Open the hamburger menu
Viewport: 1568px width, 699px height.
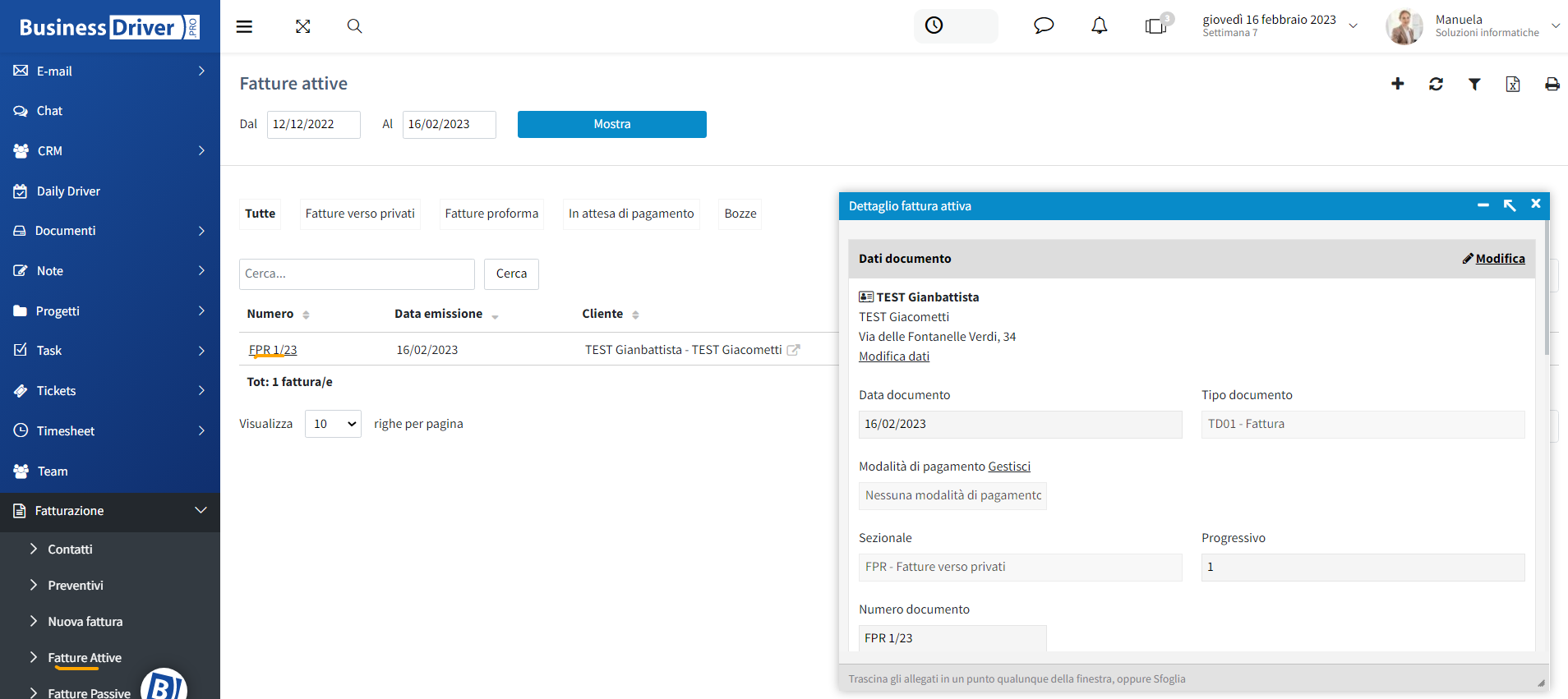[x=244, y=26]
